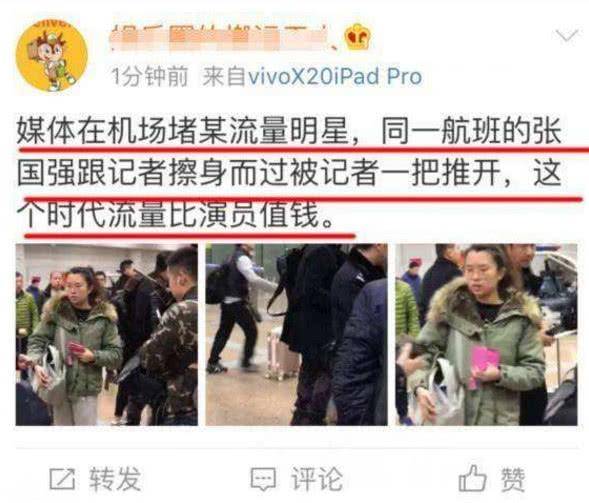
Task: Tap the repost share icon
Action: pos(62,479)
